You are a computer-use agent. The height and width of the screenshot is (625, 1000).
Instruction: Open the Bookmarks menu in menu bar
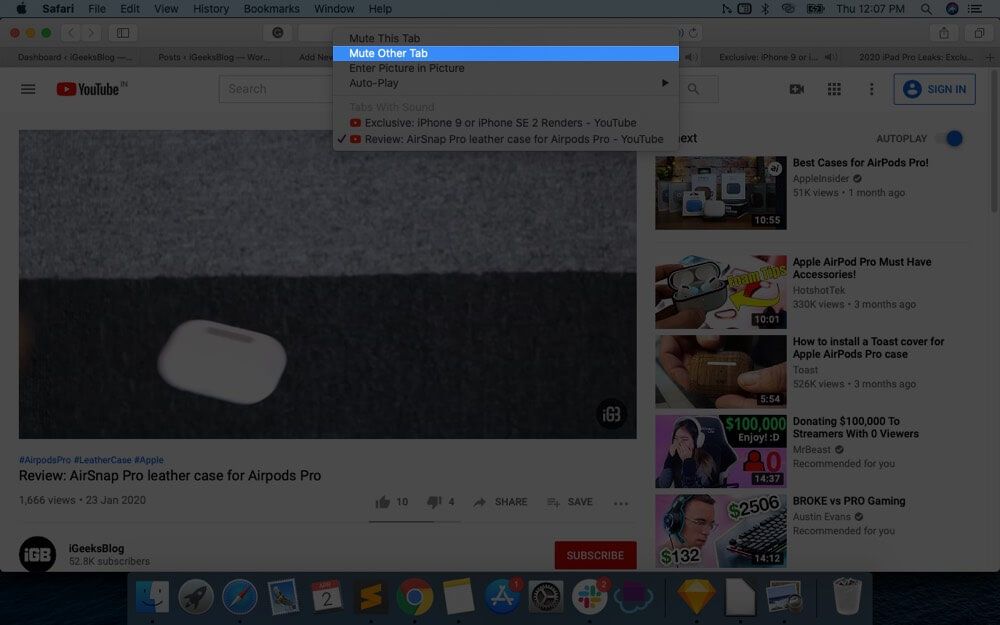(271, 9)
